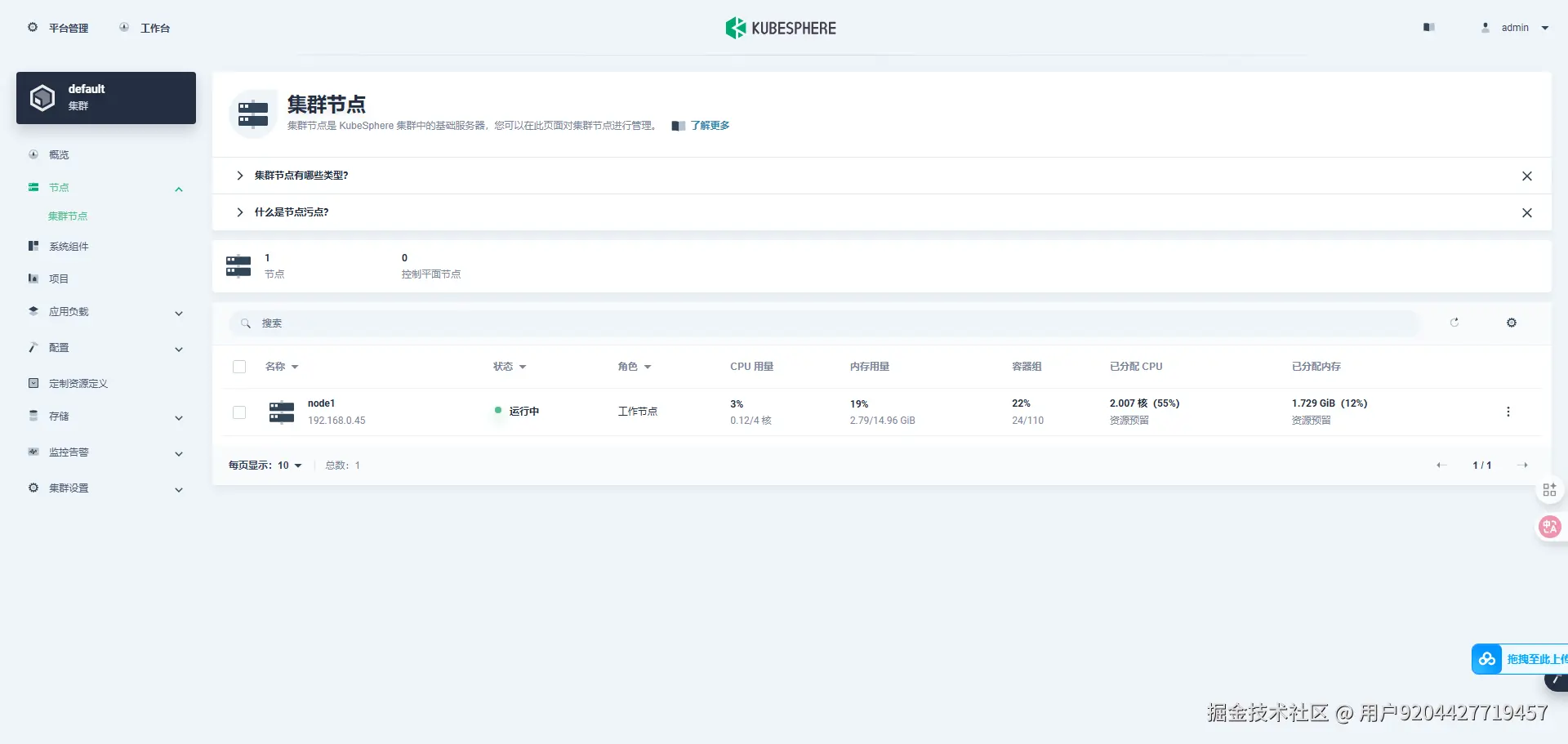1568x744 pixels.
Task: Open node1 details link
Action: pos(321,403)
